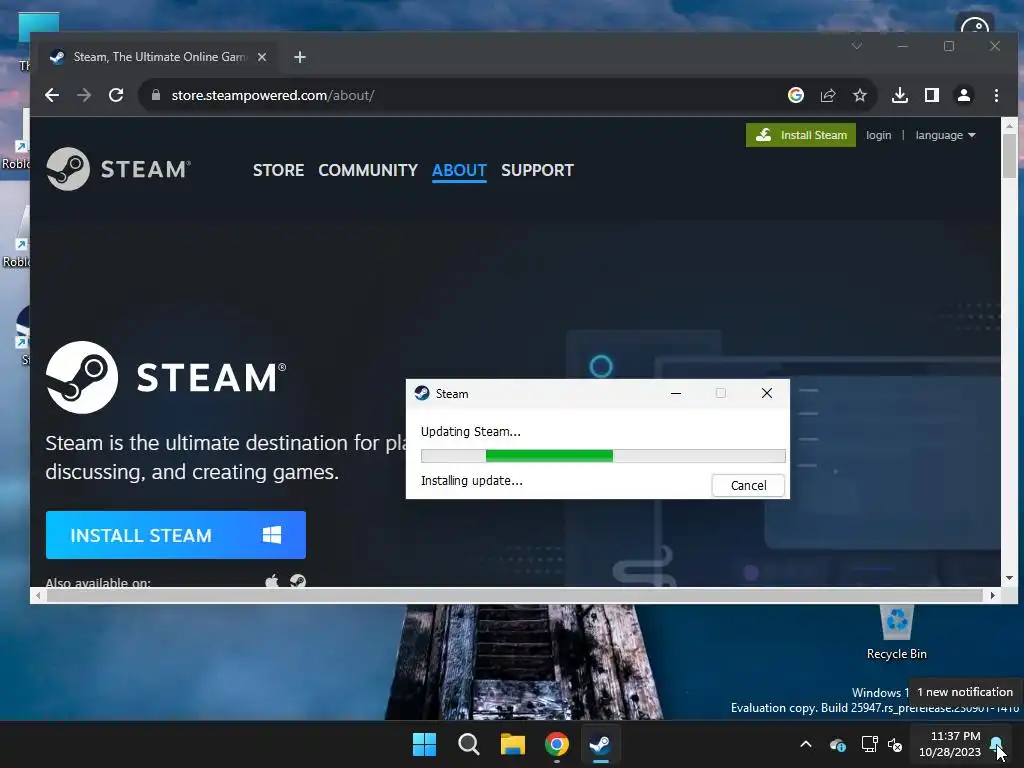The height and width of the screenshot is (768, 1024).
Task: Select the Steam Ultimate Online tab
Action: point(159,57)
